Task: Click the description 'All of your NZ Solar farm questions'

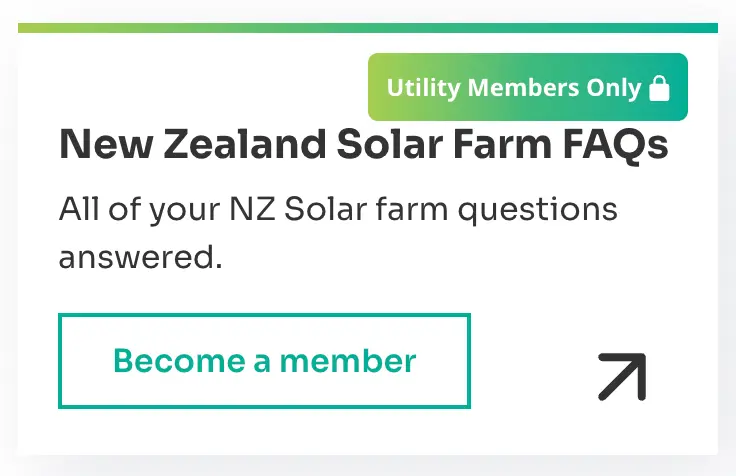Action: pos(338,211)
